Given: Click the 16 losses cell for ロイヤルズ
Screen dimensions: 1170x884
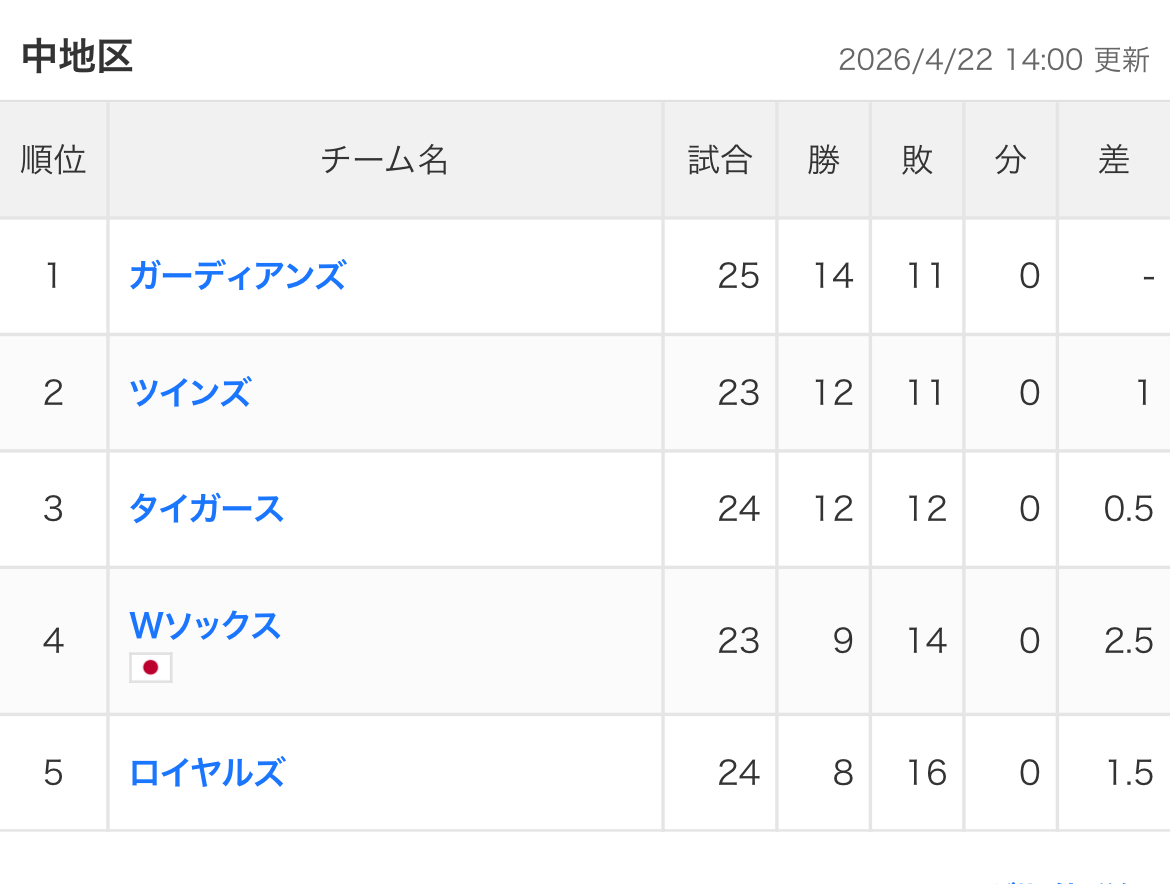Looking at the screenshot, I should (x=926, y=773).
